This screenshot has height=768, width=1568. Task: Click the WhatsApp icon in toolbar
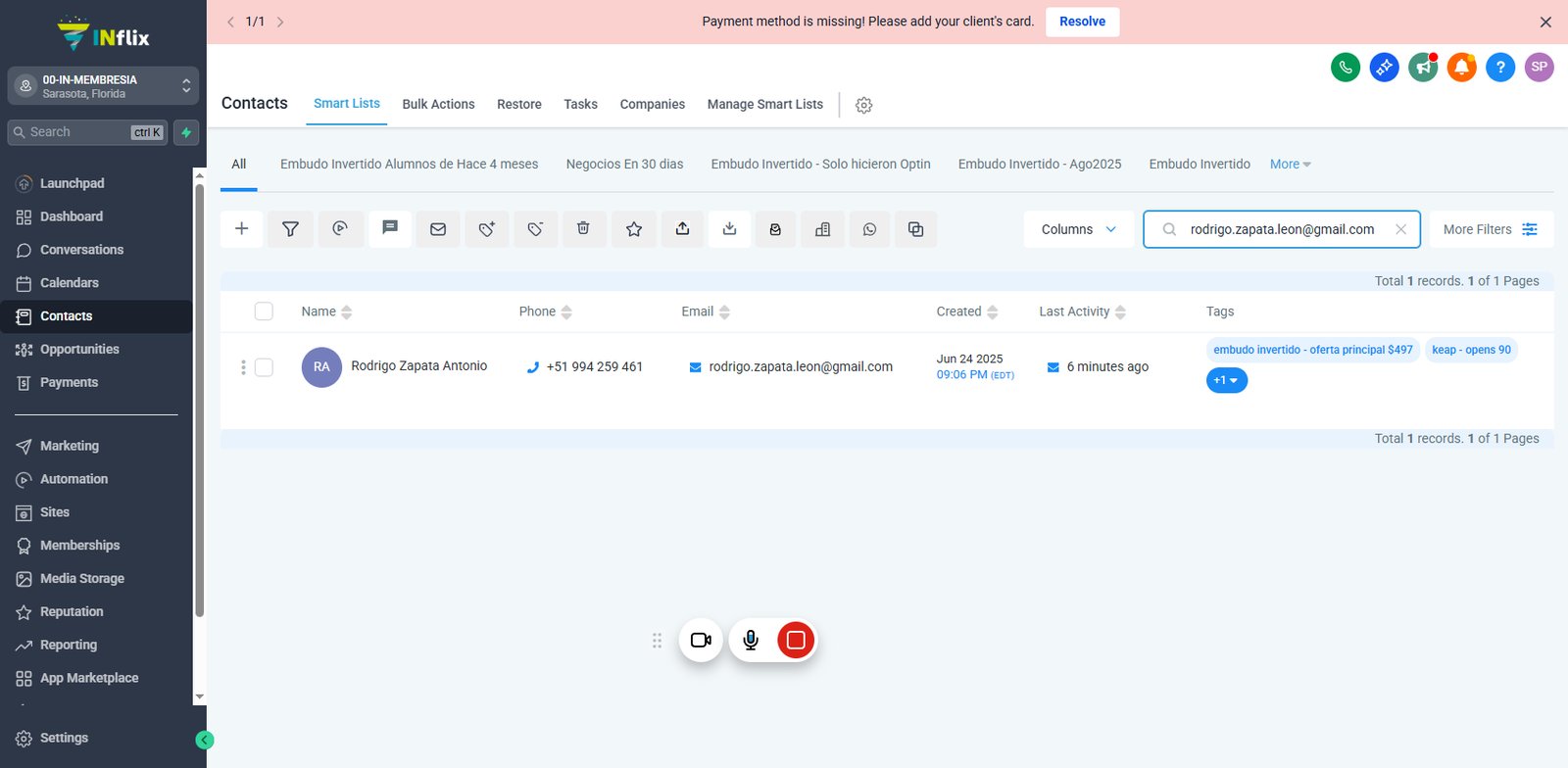tap(869, 229)
